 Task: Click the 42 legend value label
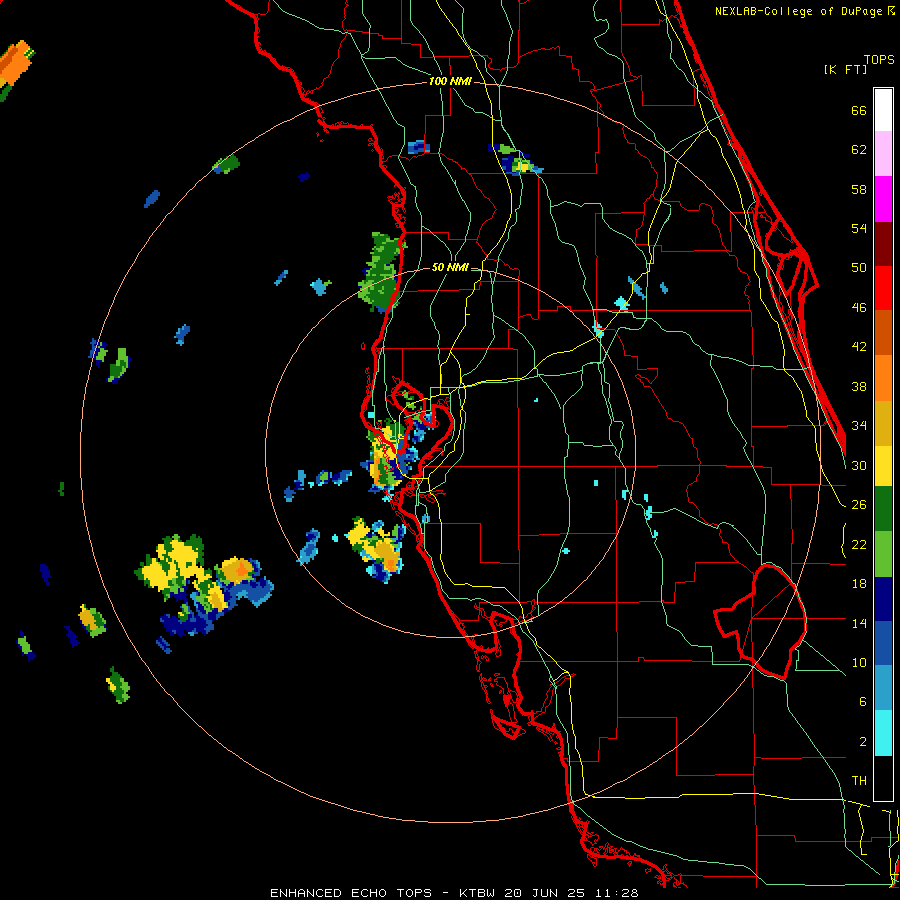(859, 347)
